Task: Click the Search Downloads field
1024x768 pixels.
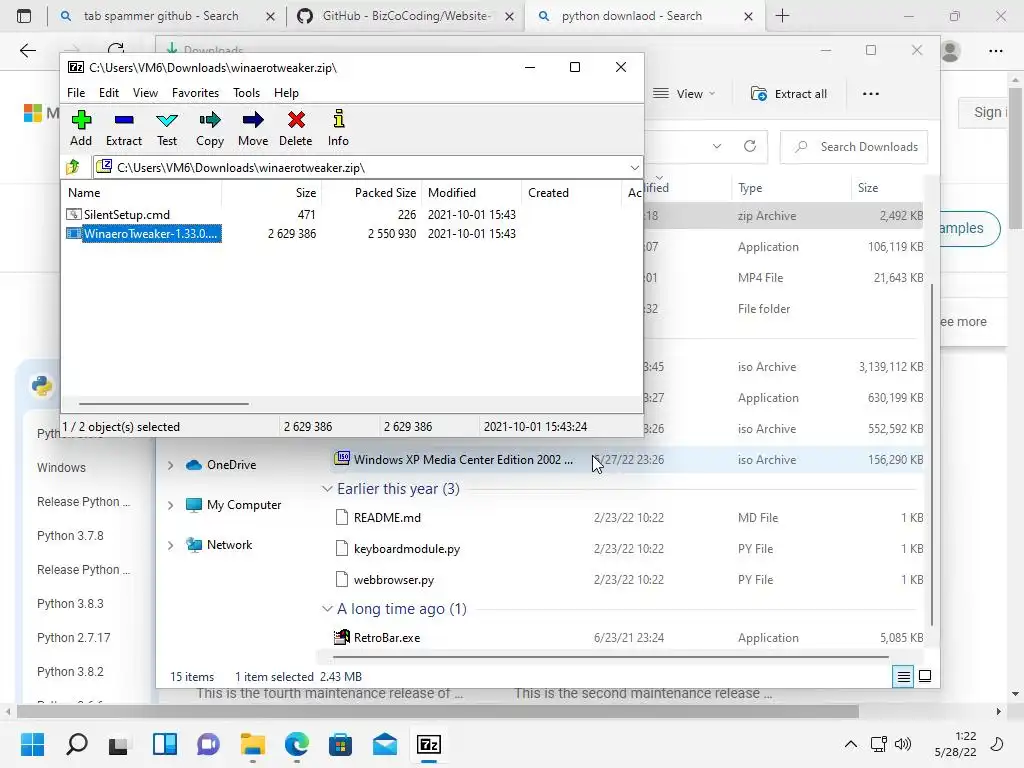Action: click(854, 147)
